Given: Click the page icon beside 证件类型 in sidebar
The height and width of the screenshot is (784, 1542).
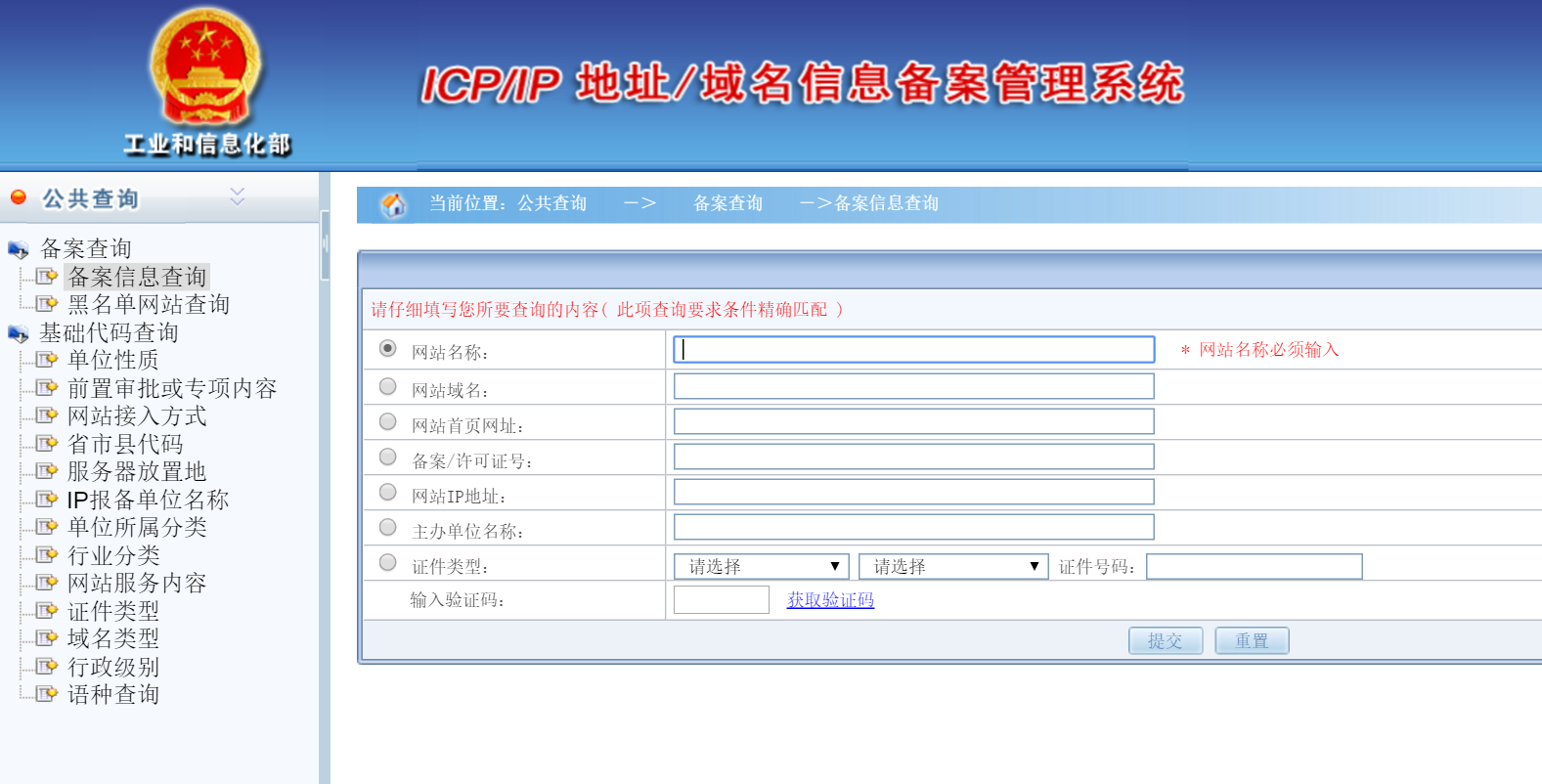Looking at the screenshot, I should point(47,611).
